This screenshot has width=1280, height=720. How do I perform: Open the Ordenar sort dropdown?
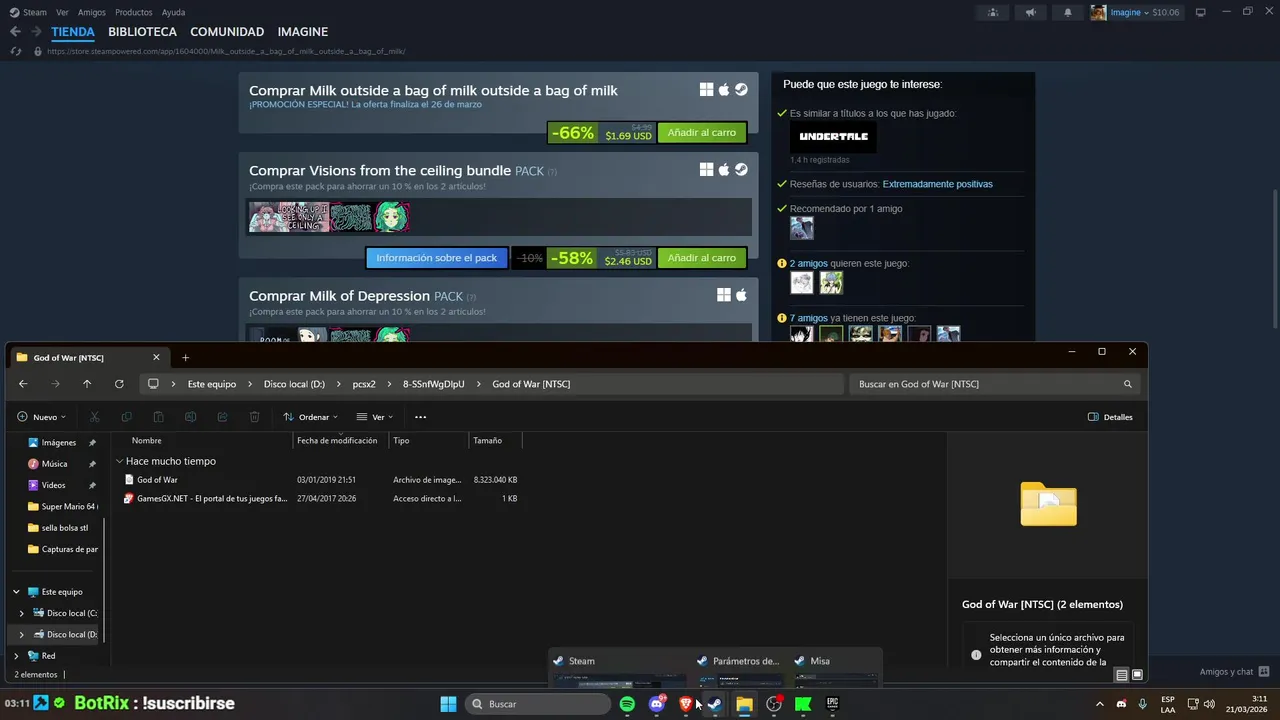point(310,417)
